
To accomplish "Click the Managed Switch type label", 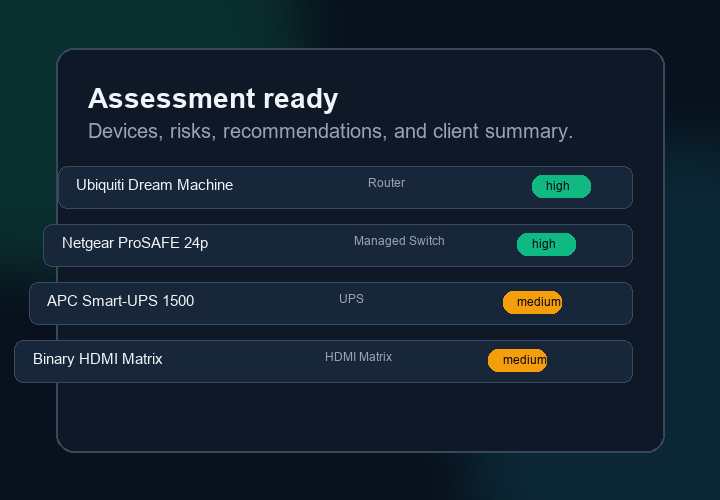I will coord(399,241).
